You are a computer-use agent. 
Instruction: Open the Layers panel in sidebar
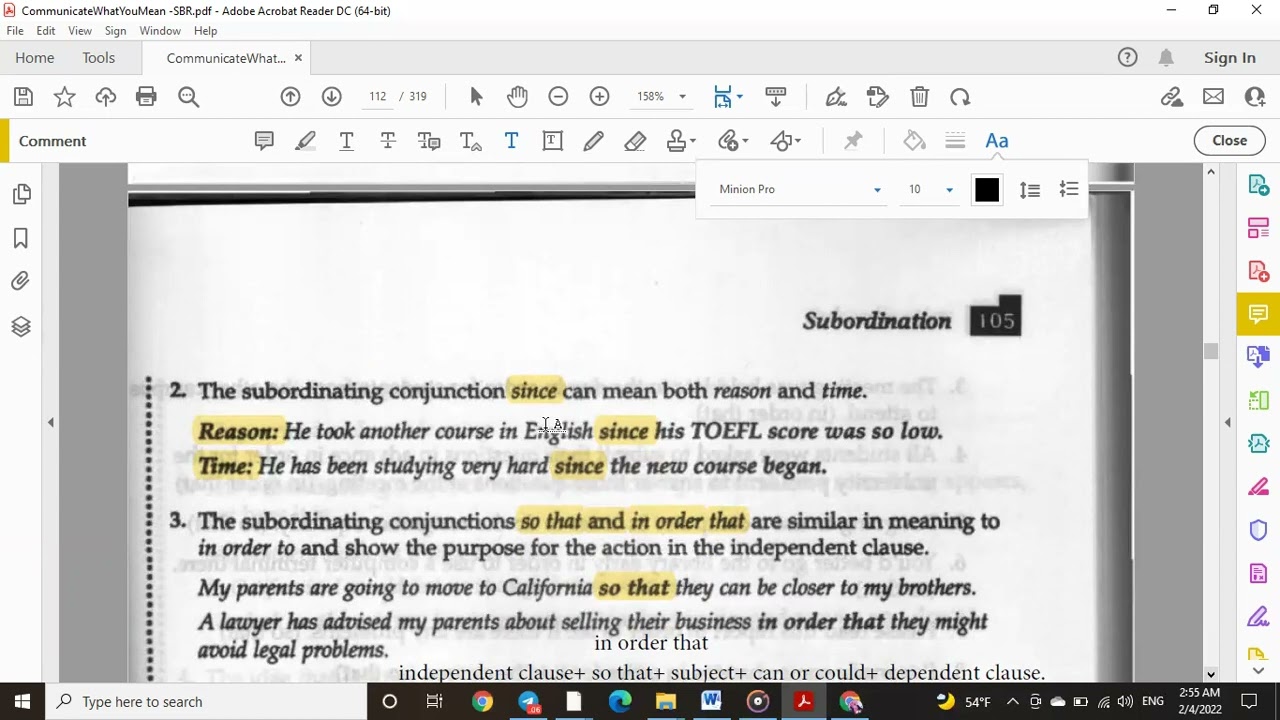pos(21,327)
